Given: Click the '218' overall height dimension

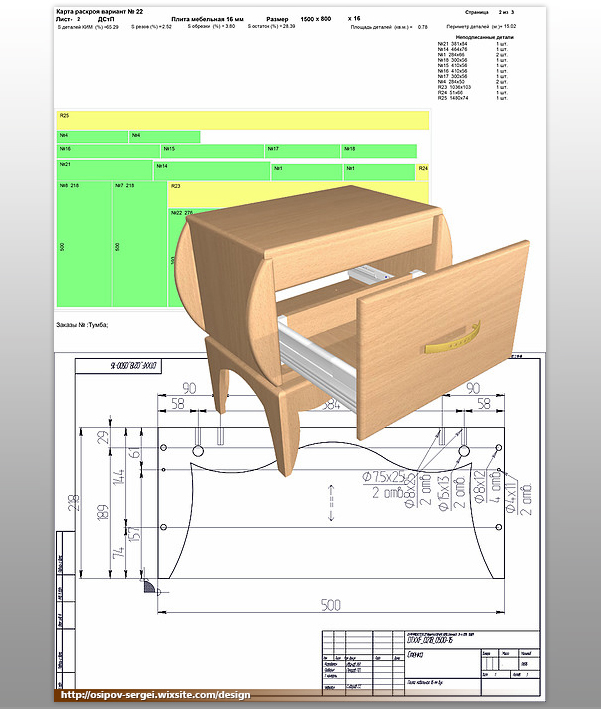Looking at the screenshot, I should 74,503.
